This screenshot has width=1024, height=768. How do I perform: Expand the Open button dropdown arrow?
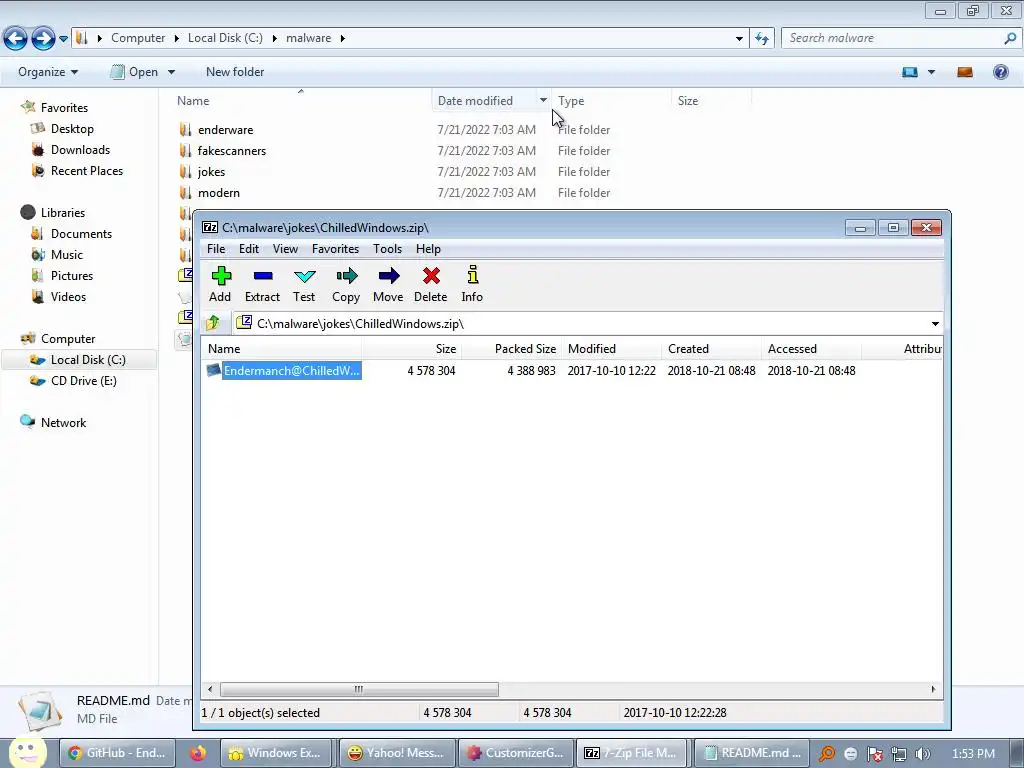[x=172, y=72]
